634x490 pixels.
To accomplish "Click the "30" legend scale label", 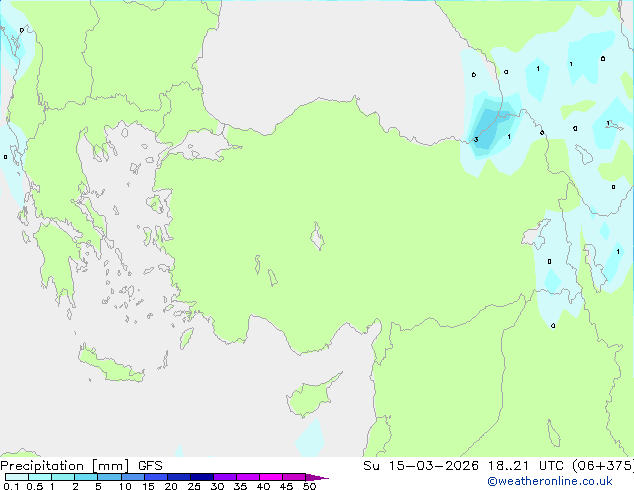I will point(217,486).
